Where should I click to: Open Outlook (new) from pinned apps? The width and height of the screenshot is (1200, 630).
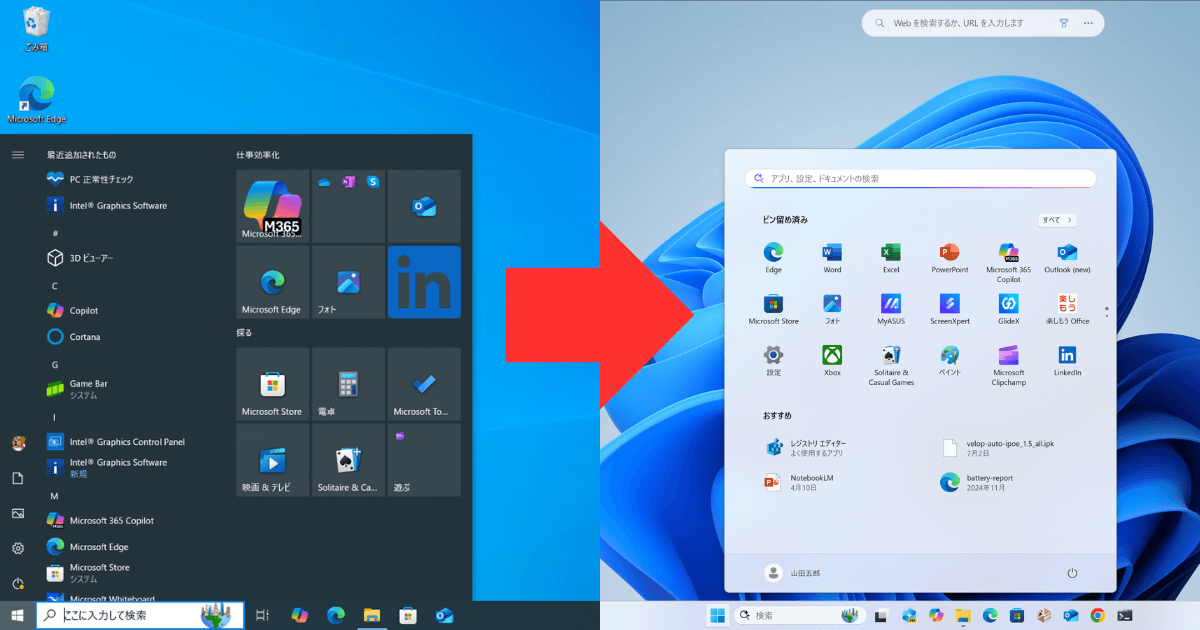1067,258
